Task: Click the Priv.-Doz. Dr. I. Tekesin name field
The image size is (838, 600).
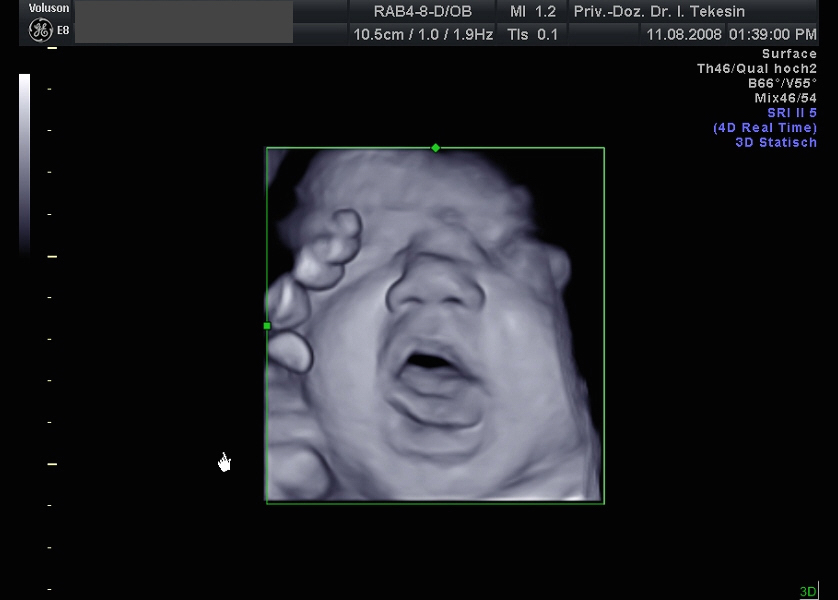Action: pos(693,12)
